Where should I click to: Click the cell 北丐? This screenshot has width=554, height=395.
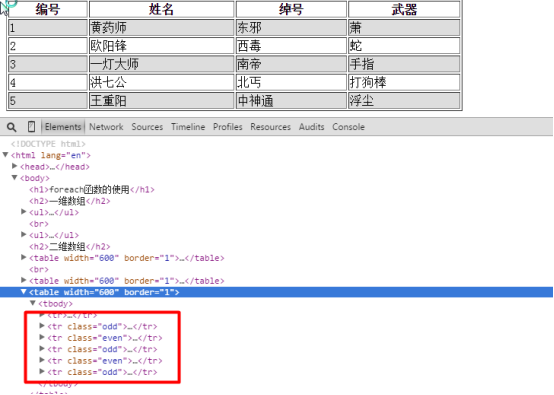(291, 82)
